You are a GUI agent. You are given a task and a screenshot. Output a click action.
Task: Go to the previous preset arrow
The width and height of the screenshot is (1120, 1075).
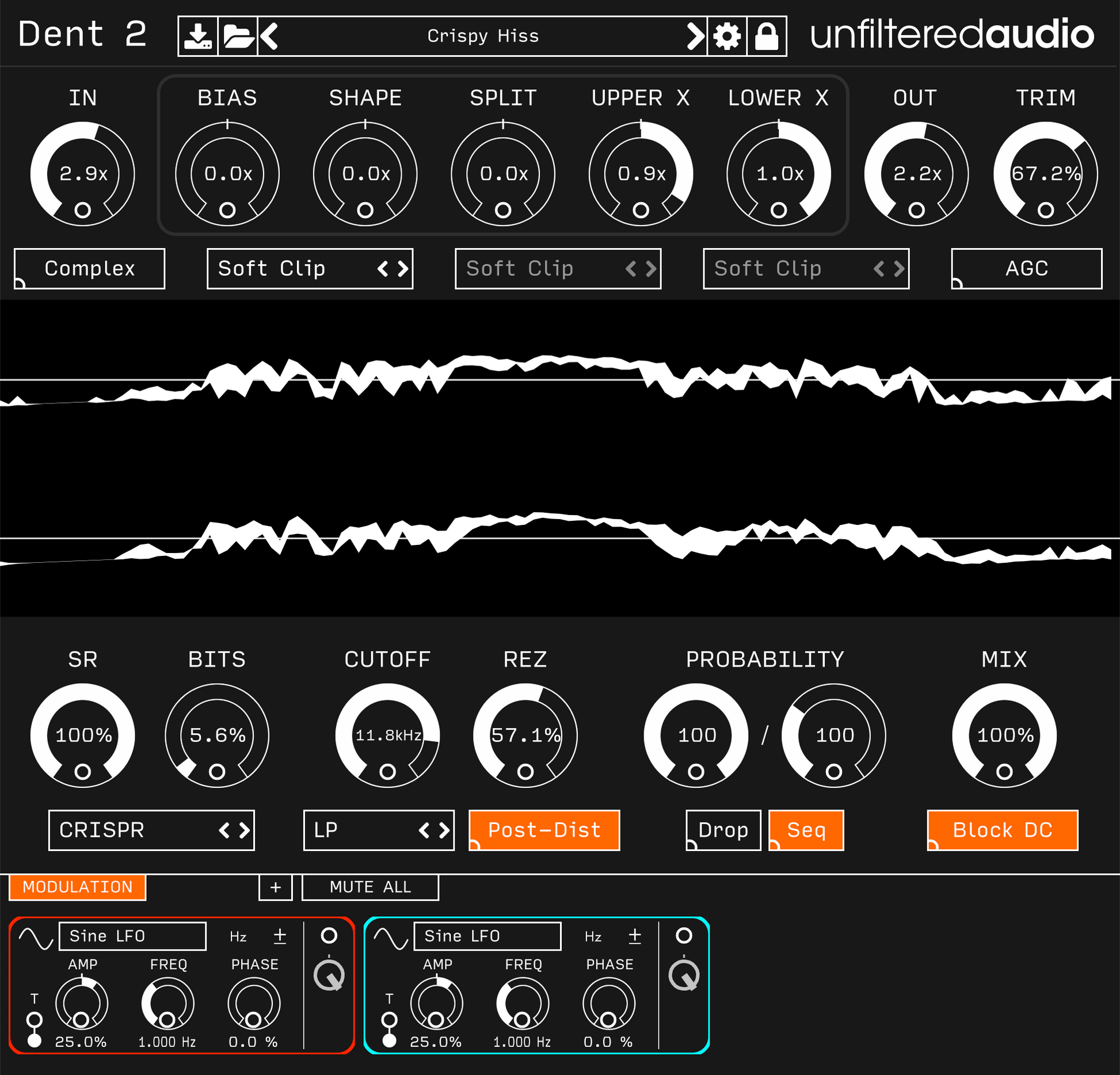269,36
